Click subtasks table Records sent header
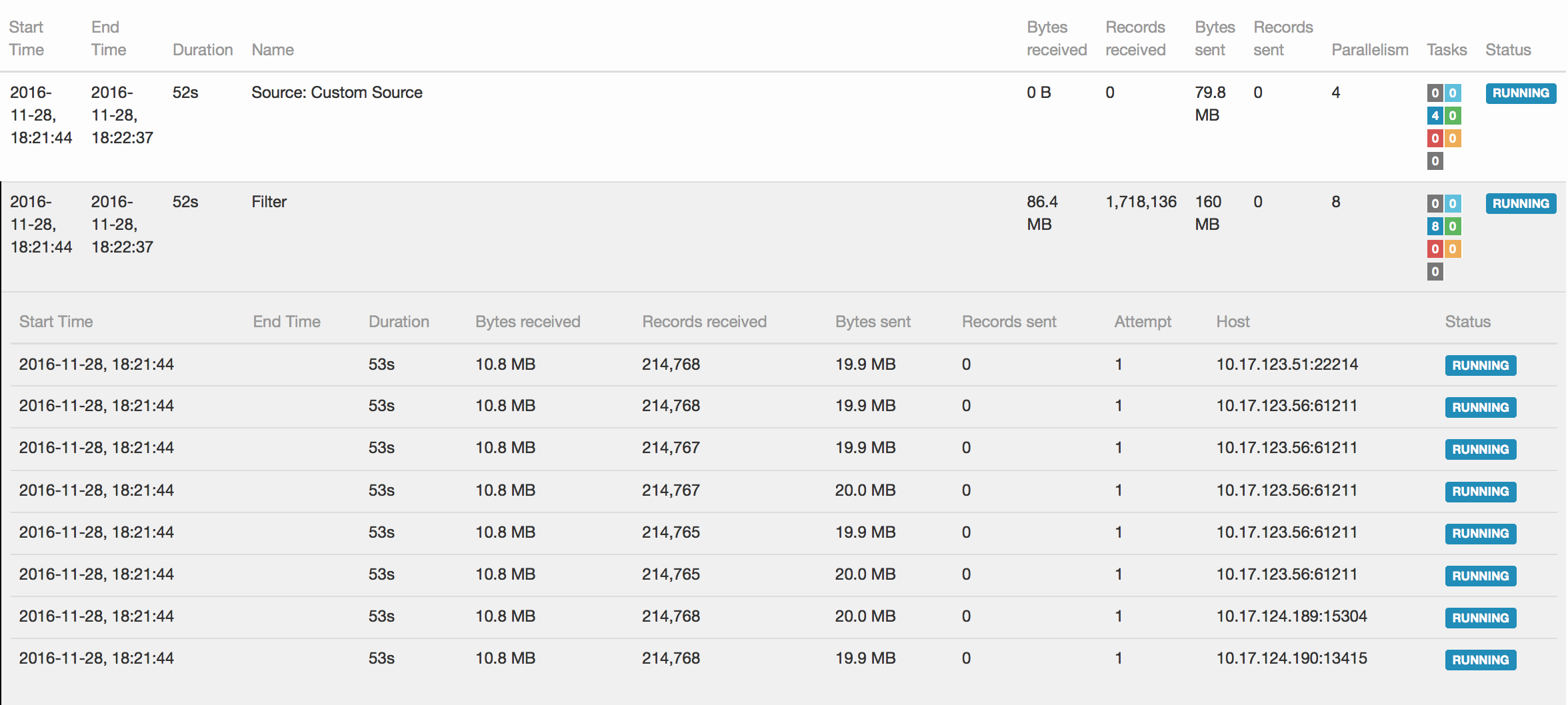The width and height of the screenshot is (1568, 705). tap(1009, 322)
